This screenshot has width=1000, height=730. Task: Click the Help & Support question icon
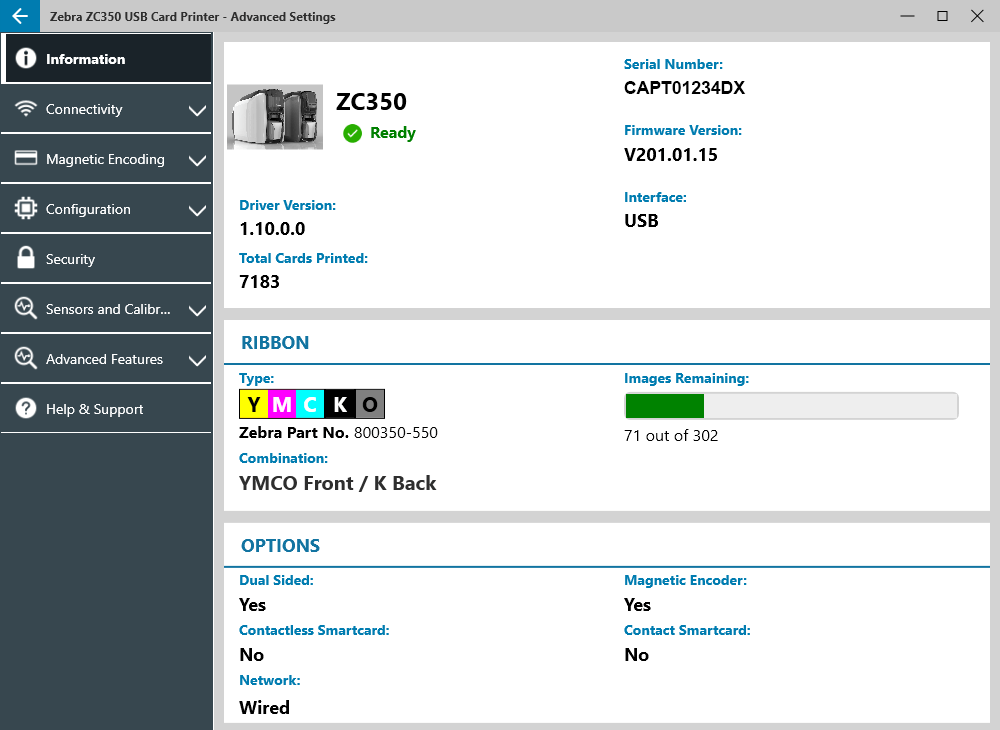[26, 409]
